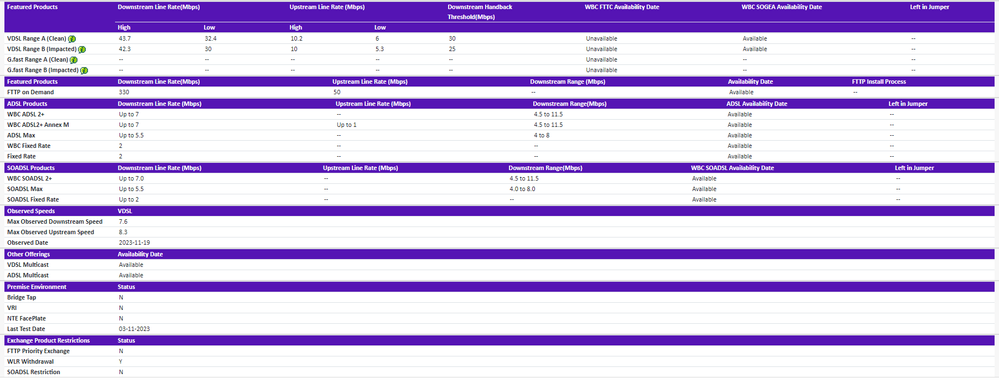Click the WBC SOGEA Availability Date header
Image resolution: width=999 pixels, height=381 pixels.
click(x=782, y=7)
